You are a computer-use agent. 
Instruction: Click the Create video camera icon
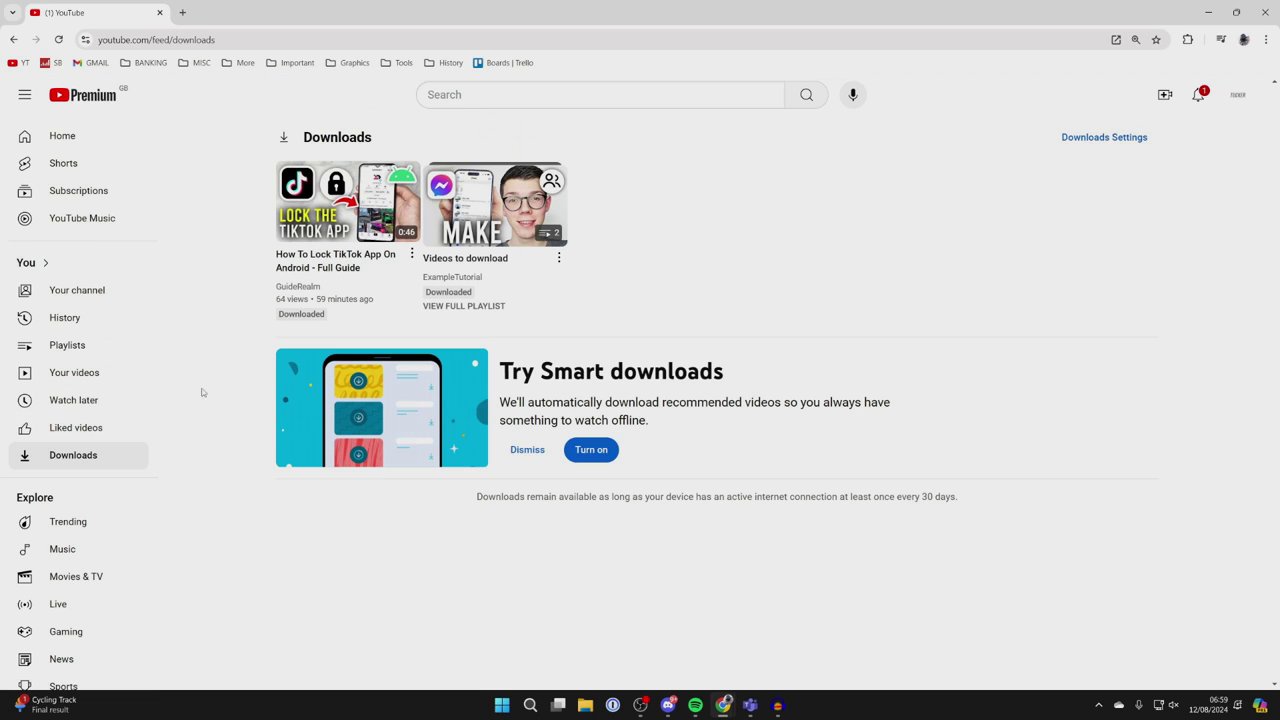pos(1165,94)
